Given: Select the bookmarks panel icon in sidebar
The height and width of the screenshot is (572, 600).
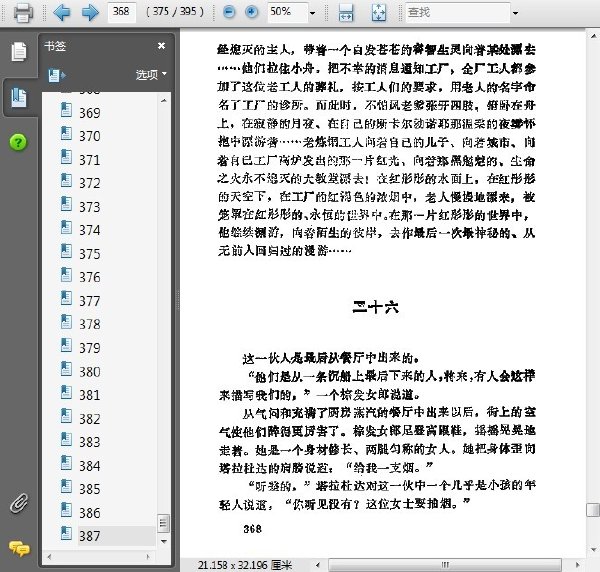Looking at the screenshot, I should point(19,98).
